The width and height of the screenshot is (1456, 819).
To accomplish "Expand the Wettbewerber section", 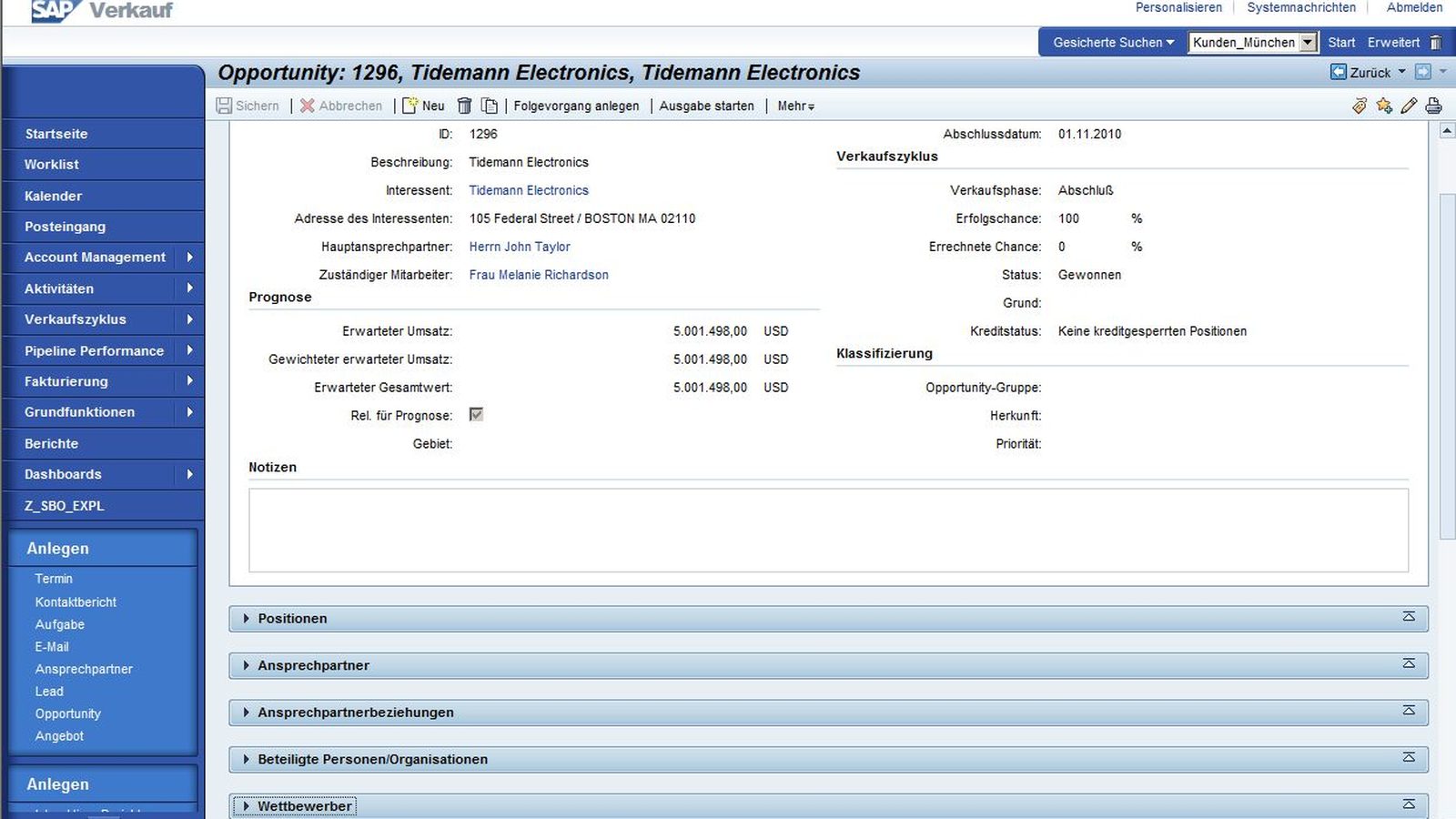I will (246, 806).
